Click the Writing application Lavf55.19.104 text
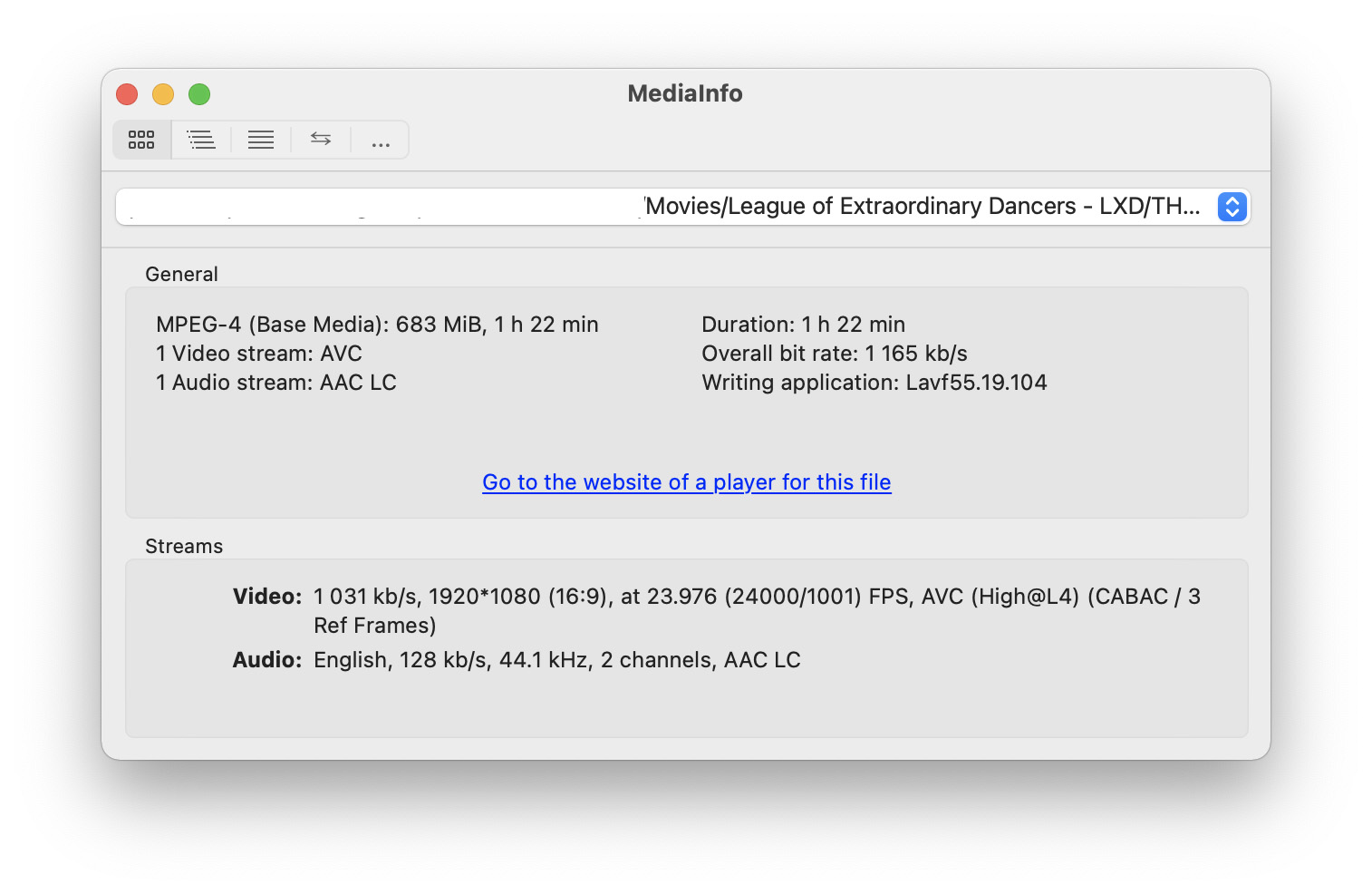This screenshot has height=894, width=1372. click(x=874, y=383)
